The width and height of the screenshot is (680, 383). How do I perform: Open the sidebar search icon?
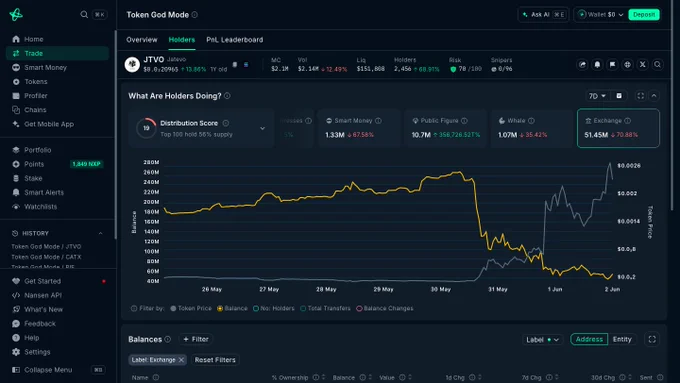(x=84, y=15)
